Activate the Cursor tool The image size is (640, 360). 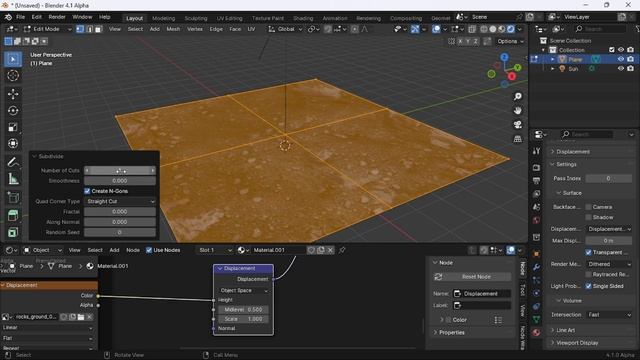tap(13, 76)
